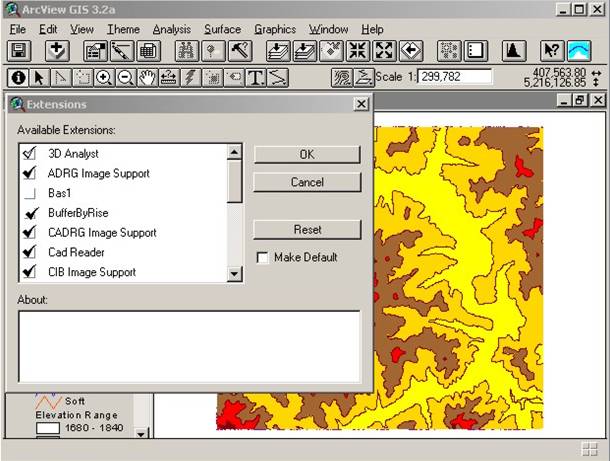The image size is (610, 461).
Task: Open the View menu
Action: pyautogui.click(x=82, y=30)
